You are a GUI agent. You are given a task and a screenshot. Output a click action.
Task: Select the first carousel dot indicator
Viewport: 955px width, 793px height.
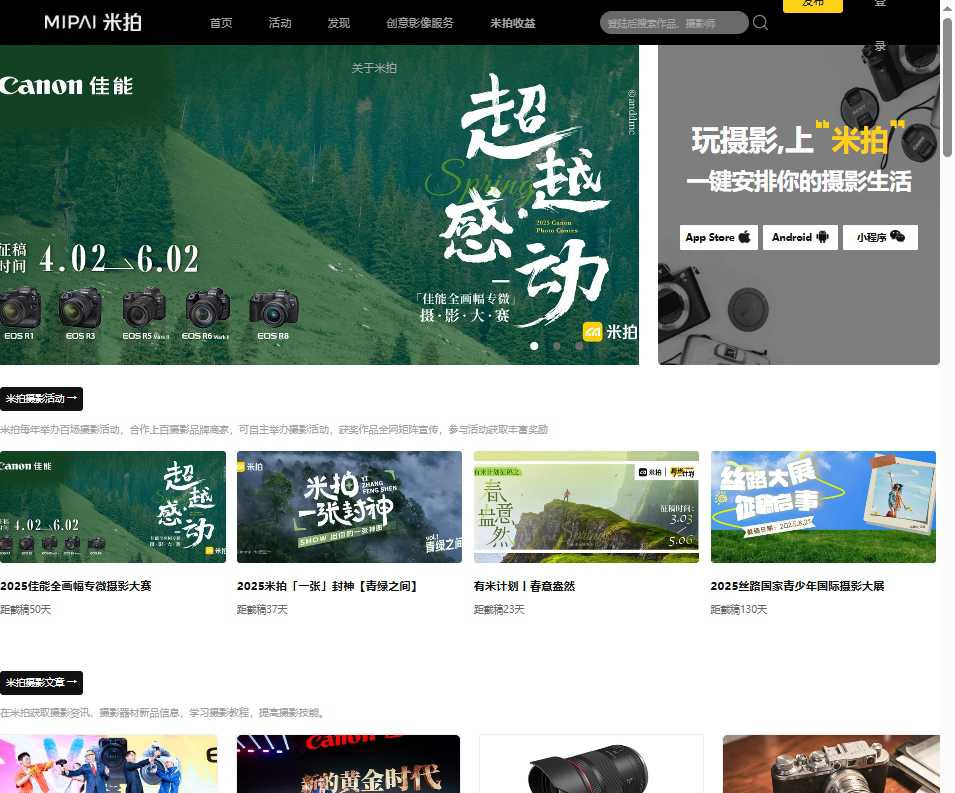pyautogui.click(x=536, y=346)
